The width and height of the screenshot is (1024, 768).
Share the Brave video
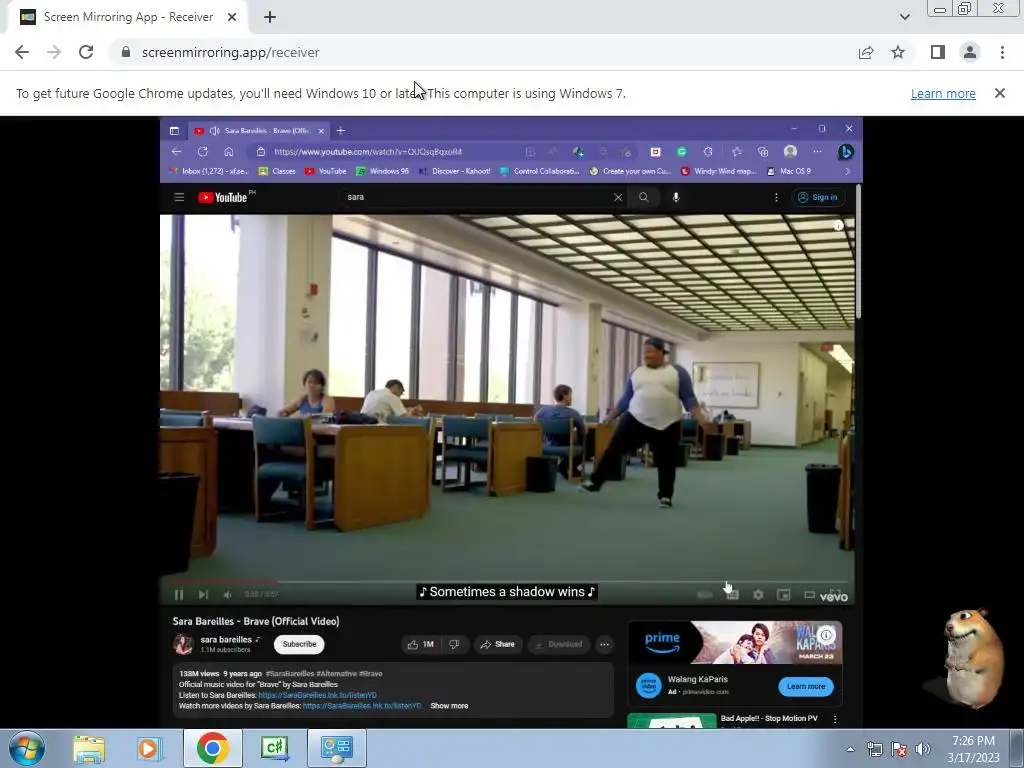(498, 645)
